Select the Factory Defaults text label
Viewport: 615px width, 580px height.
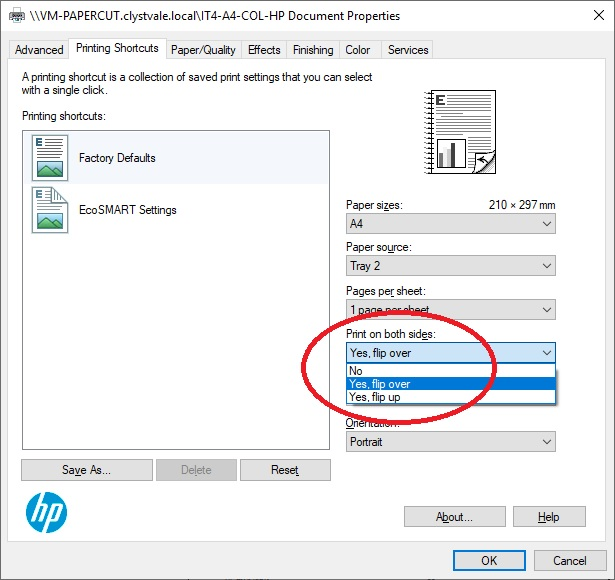(x=117, y=158)
